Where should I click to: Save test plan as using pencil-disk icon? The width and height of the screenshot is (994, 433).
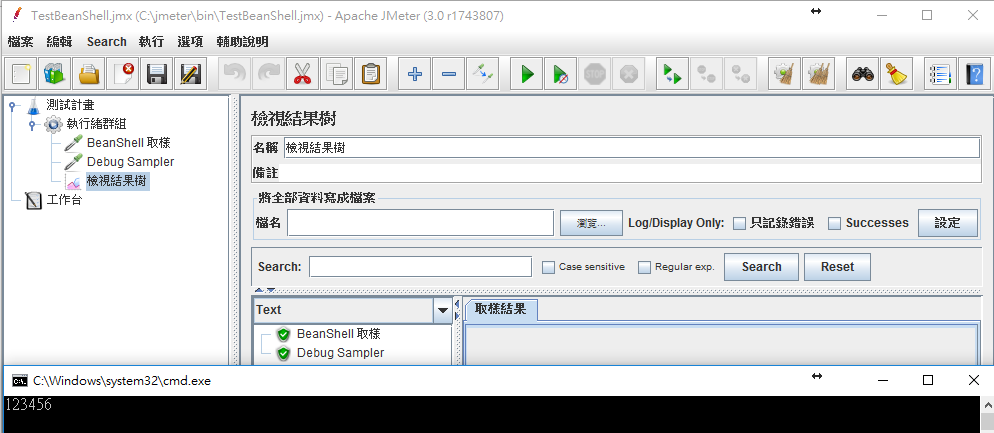[191, 74]
